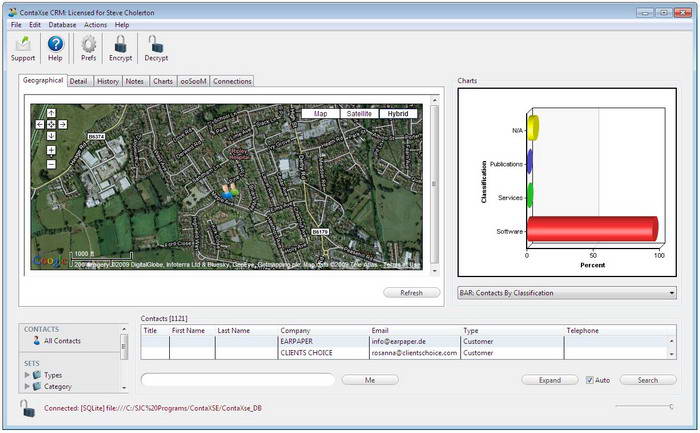Zoom in on map with plus
This screenshot has width=700, height=433.
click(51, 150)
